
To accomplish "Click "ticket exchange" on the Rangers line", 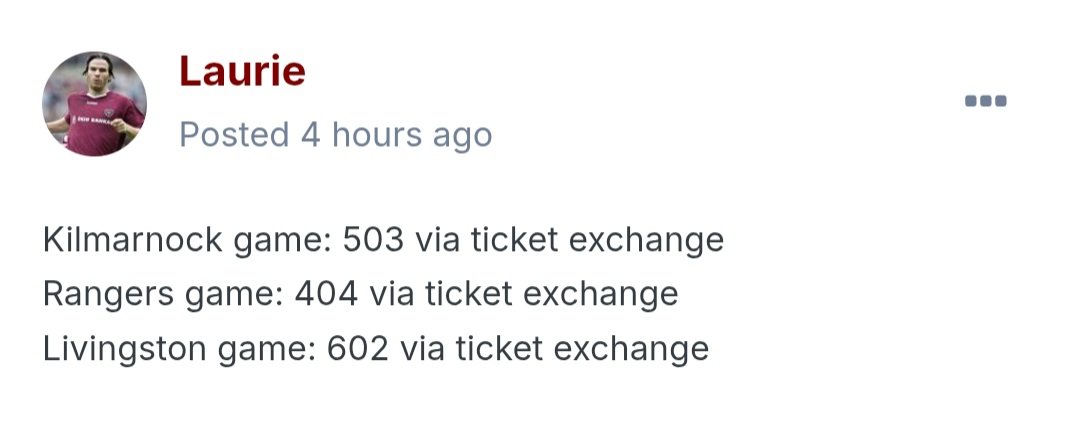I will (551, 295).
